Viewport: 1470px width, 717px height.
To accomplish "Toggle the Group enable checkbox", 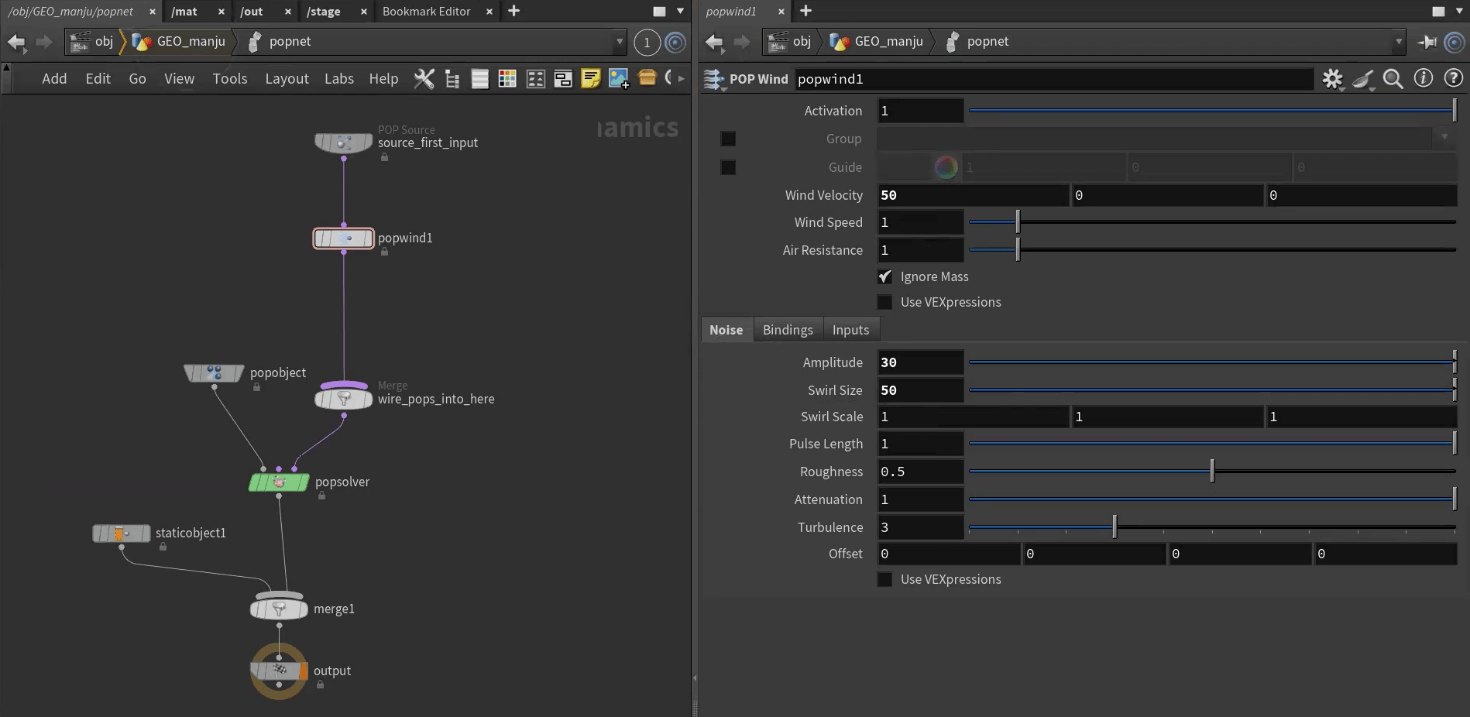I will click(x=728, y=139).
